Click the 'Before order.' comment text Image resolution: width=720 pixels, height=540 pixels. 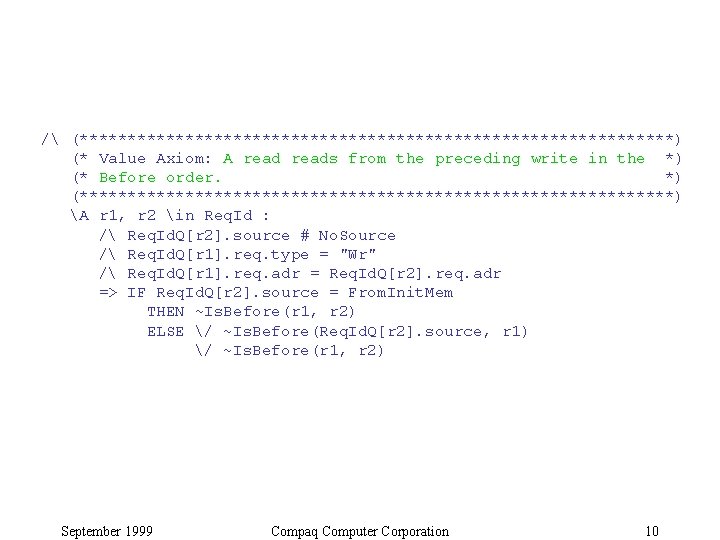(160, 178)
